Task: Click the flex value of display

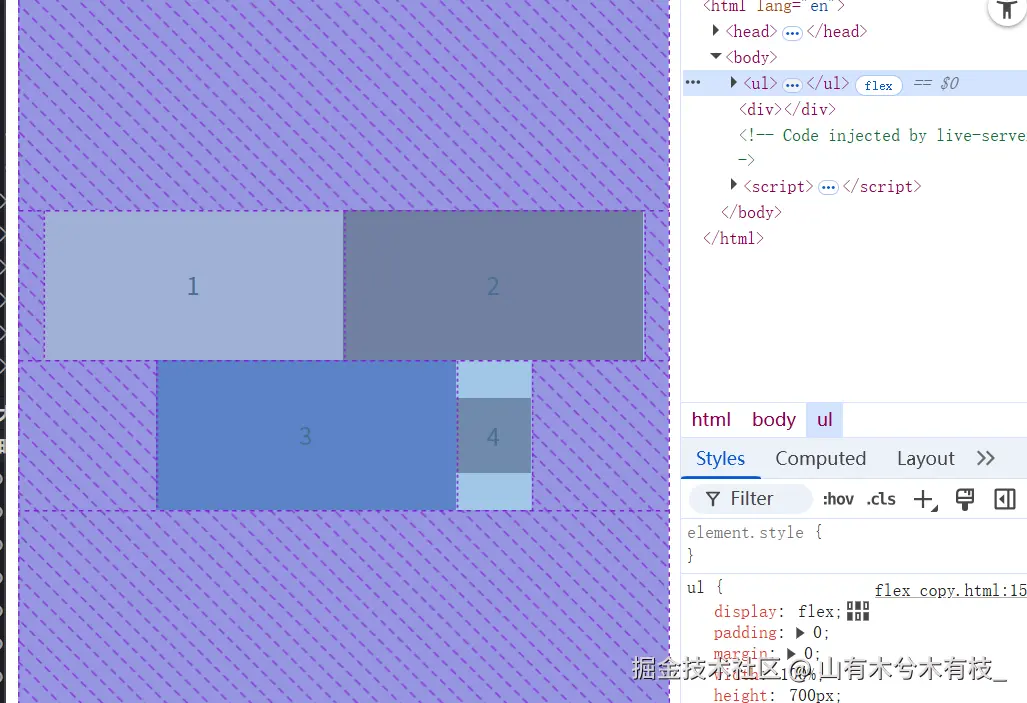Action: click(815, 611)
